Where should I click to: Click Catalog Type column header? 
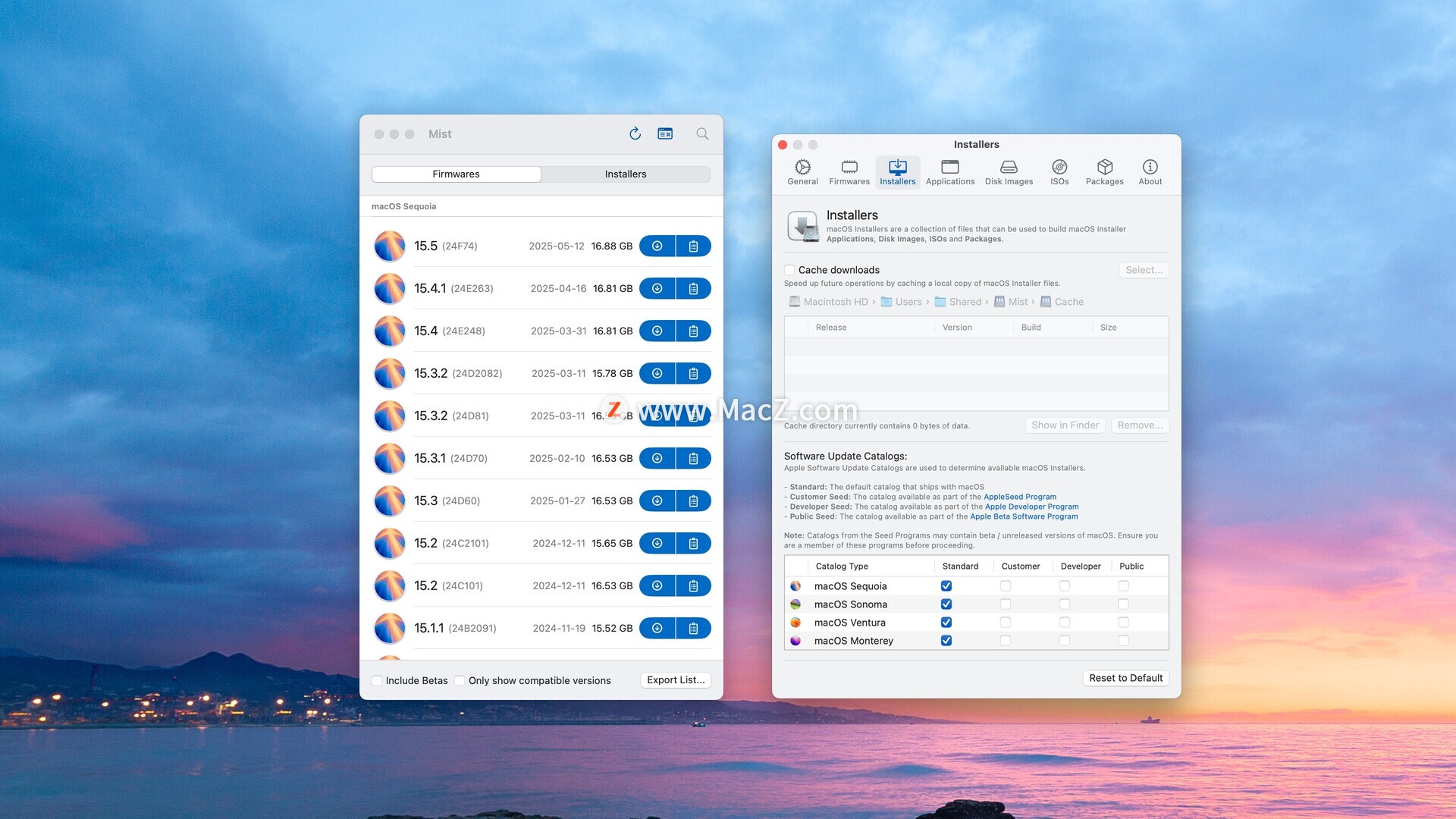[x=842, y=566]
